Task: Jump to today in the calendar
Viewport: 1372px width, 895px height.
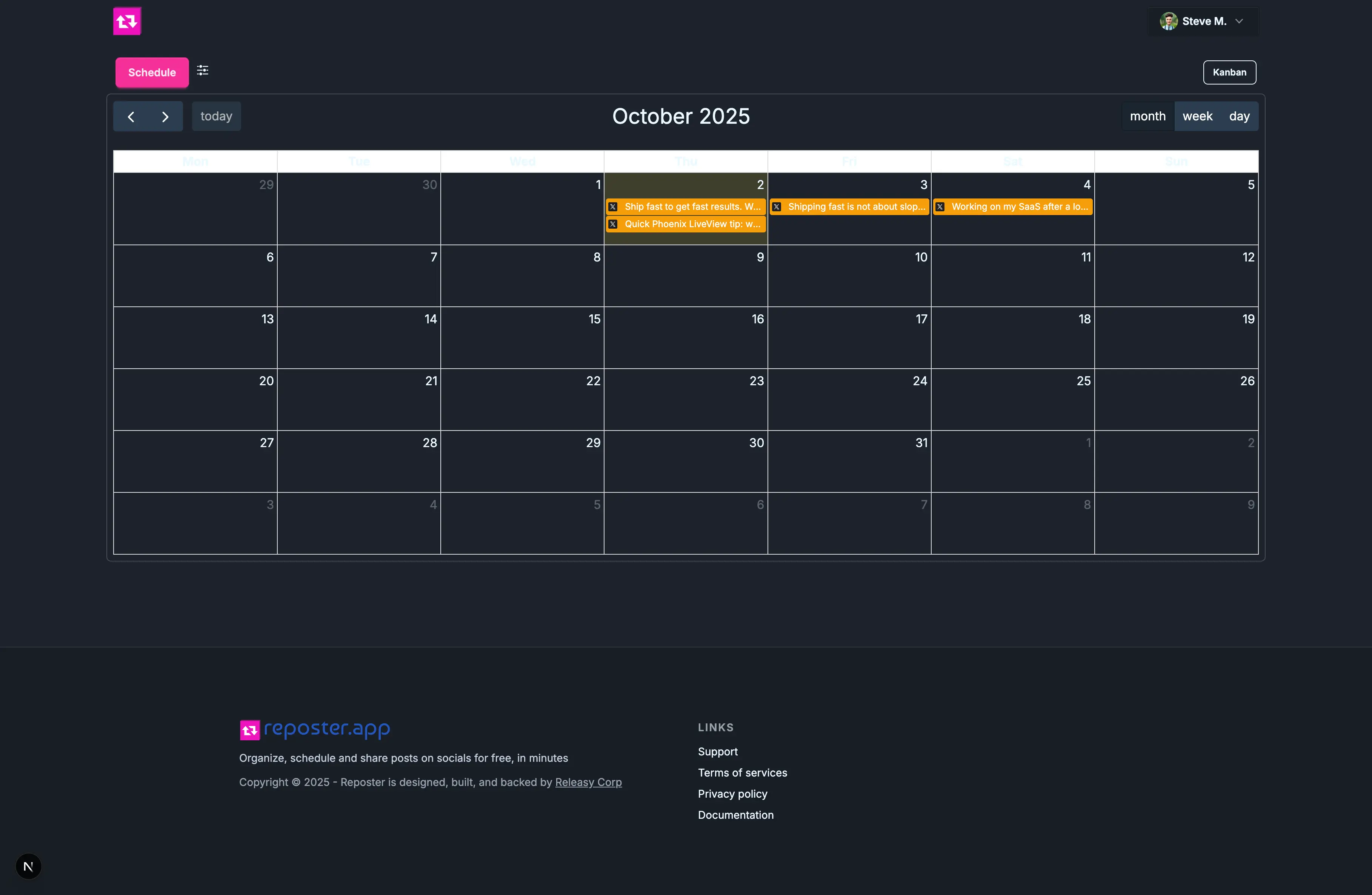Action: [x=216, y=117]
